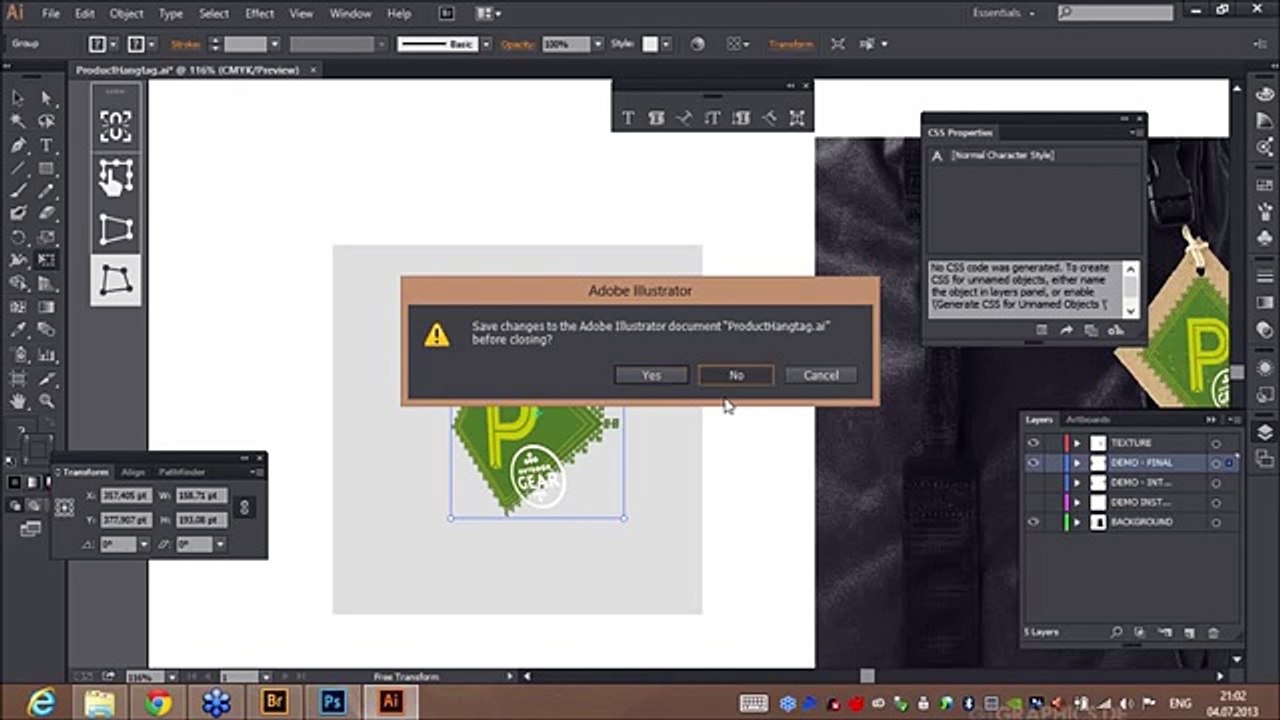Viewport: 1280px width, 720px height.
Task: Select the Free Transform tool in toolbar
Action: (46, 260)
